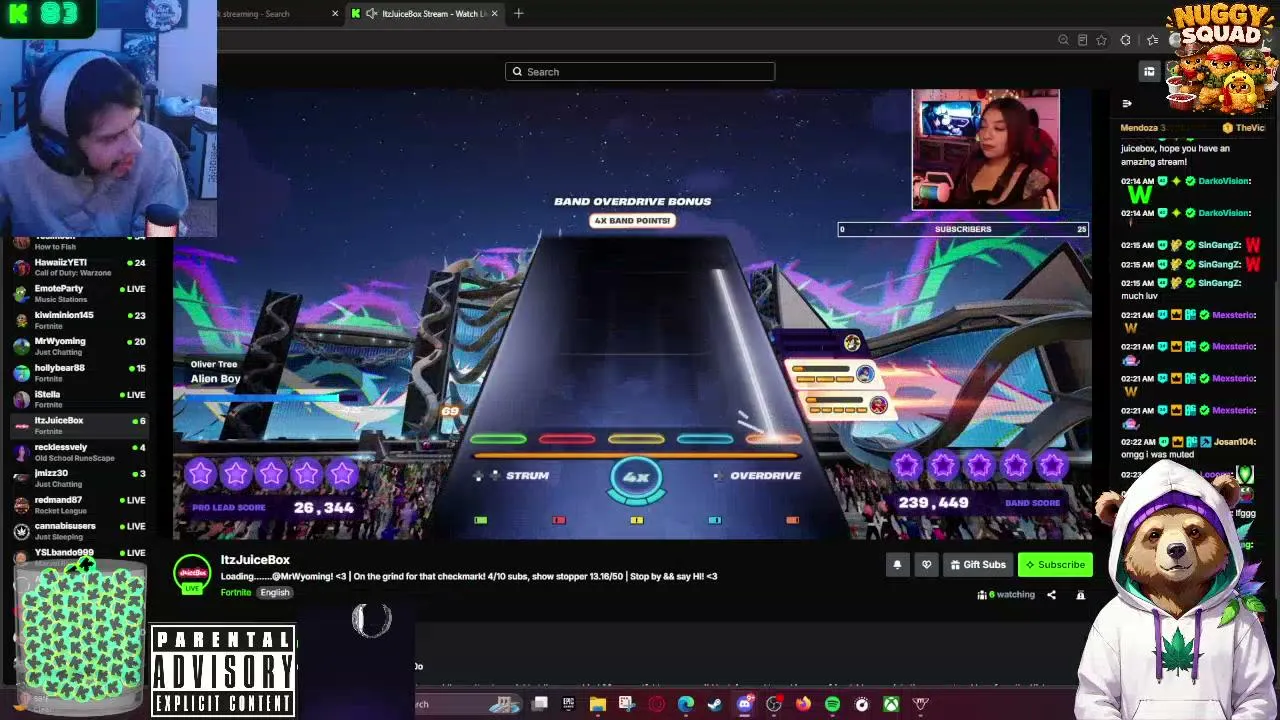Click the report icon next to share

click(x=1080, y=595)
